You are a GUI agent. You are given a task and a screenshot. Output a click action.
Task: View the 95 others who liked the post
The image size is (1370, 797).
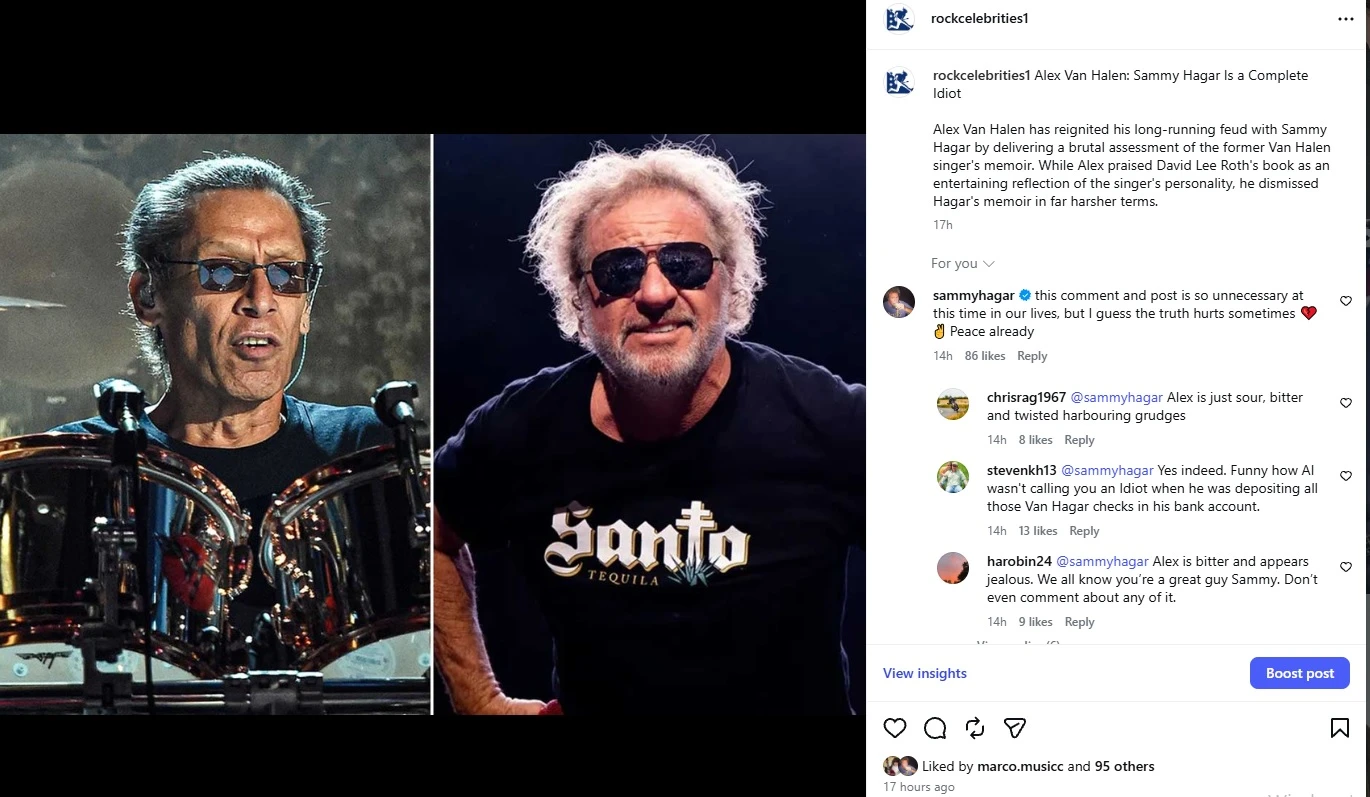point(1124,766)
